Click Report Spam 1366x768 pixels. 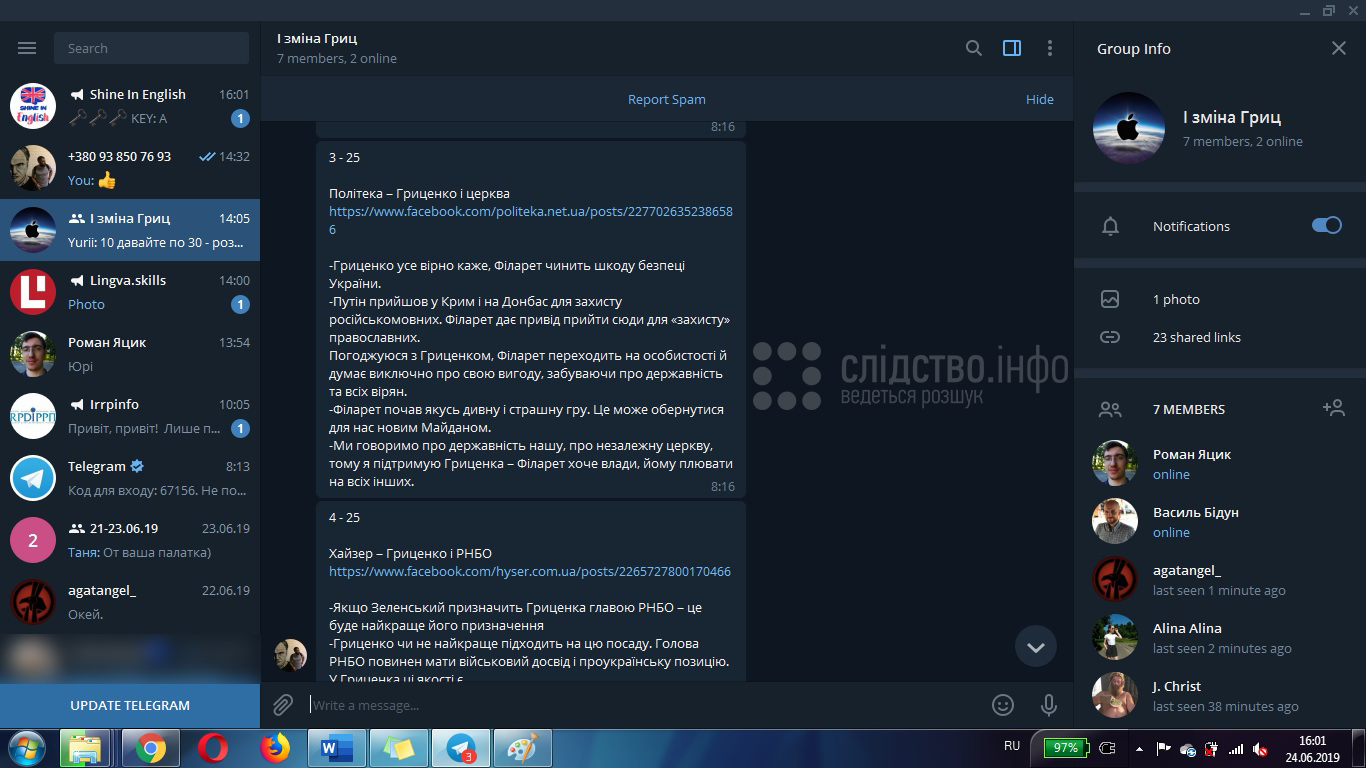pos(667,99)
